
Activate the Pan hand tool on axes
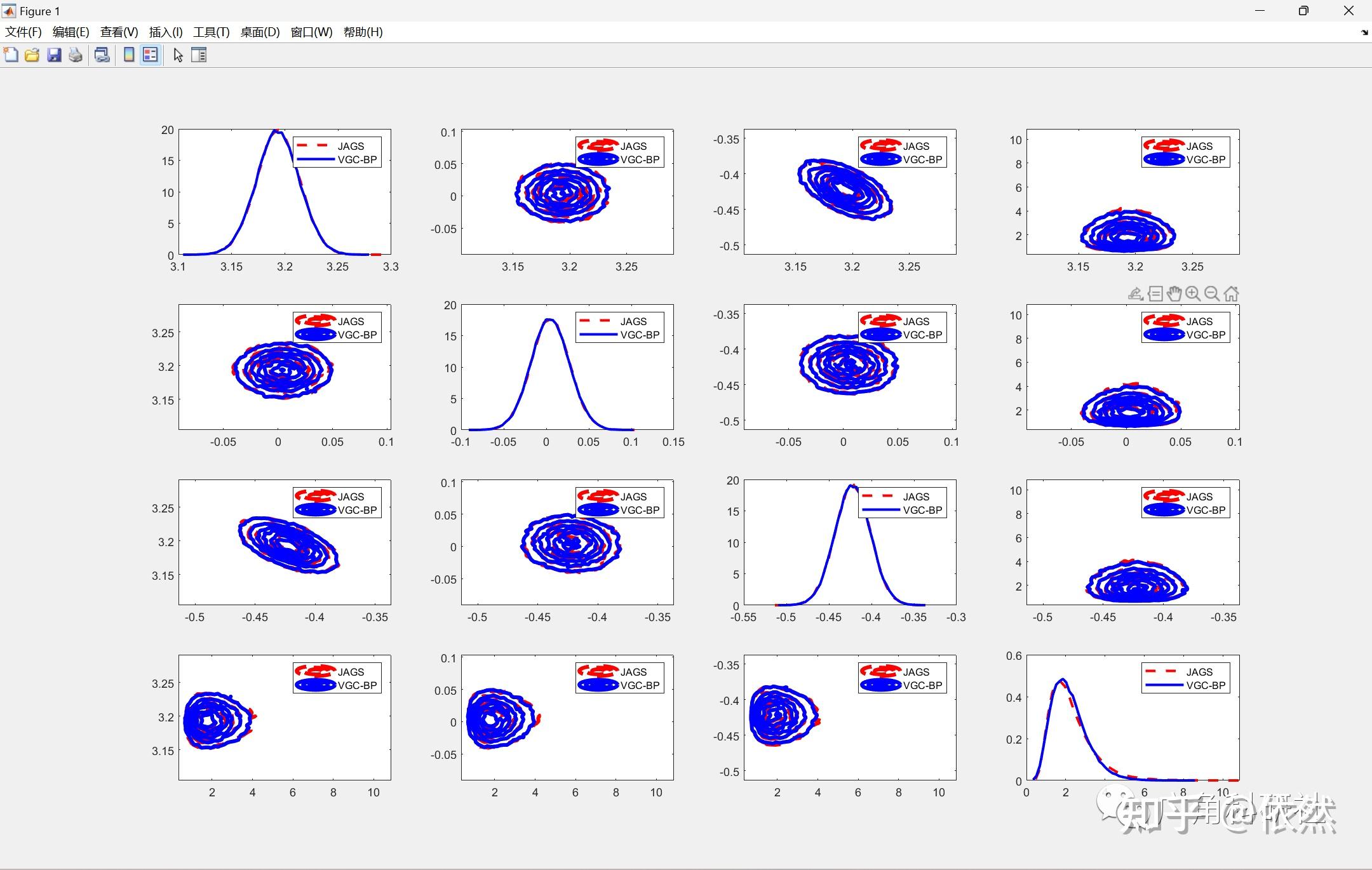pos(1174,293)
